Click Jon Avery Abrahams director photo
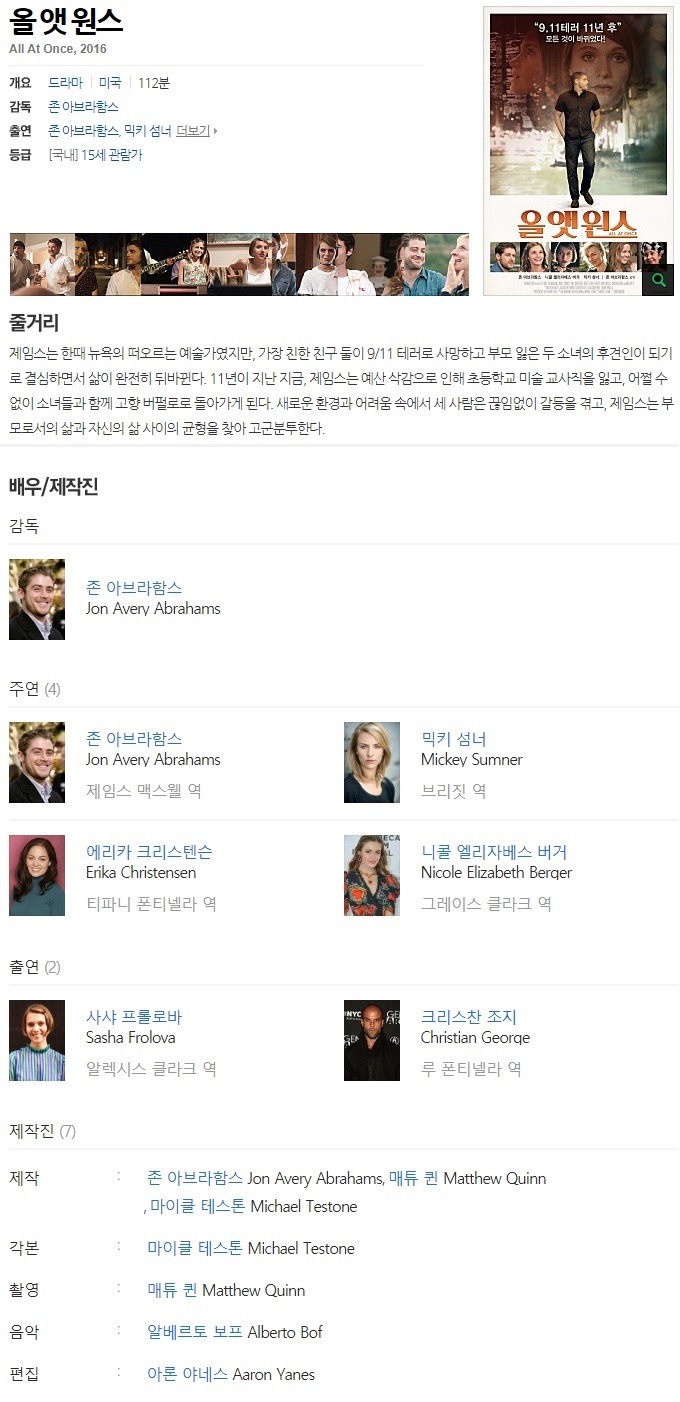The height and width of the screenshot is (1402, 680). (37, 599)
